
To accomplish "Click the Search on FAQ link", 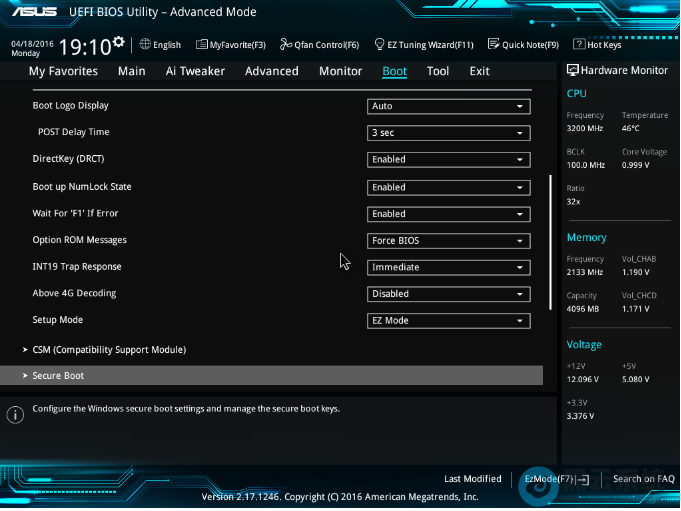I will (643, 479).
